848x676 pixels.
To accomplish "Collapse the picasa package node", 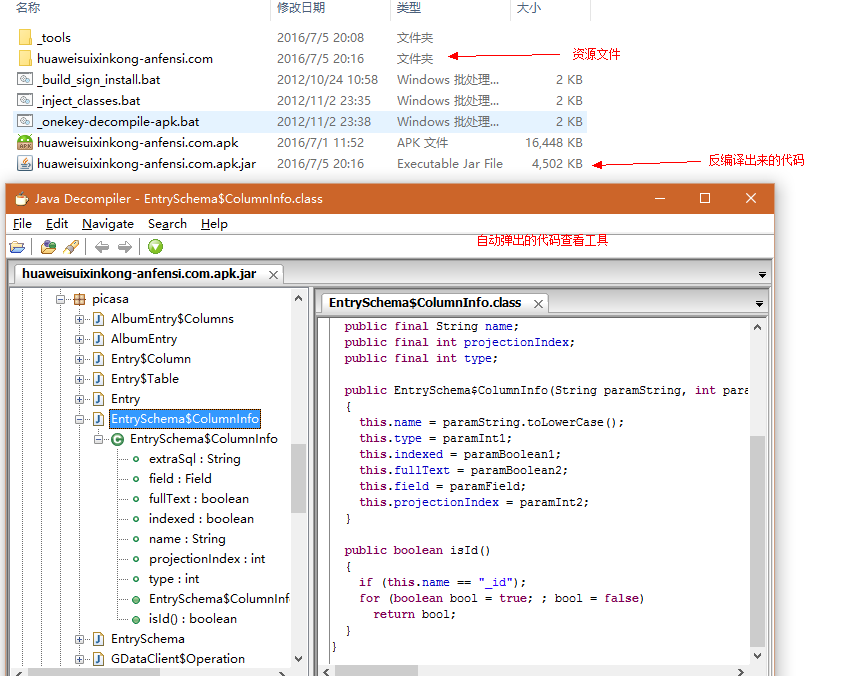I will (x=61, y=299).
